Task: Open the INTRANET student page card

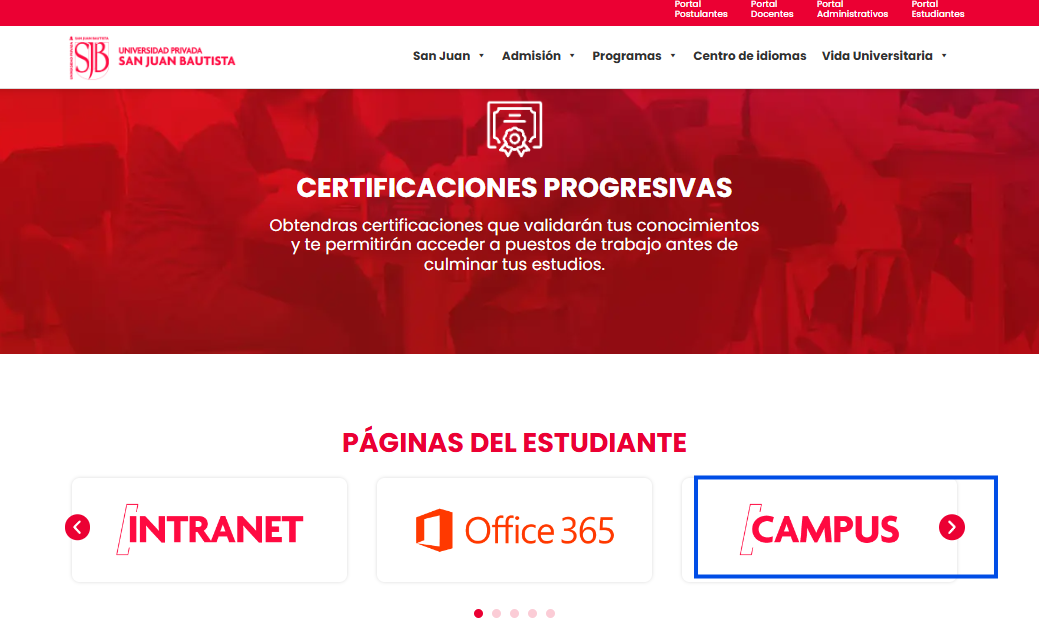Action: point(209,530)
